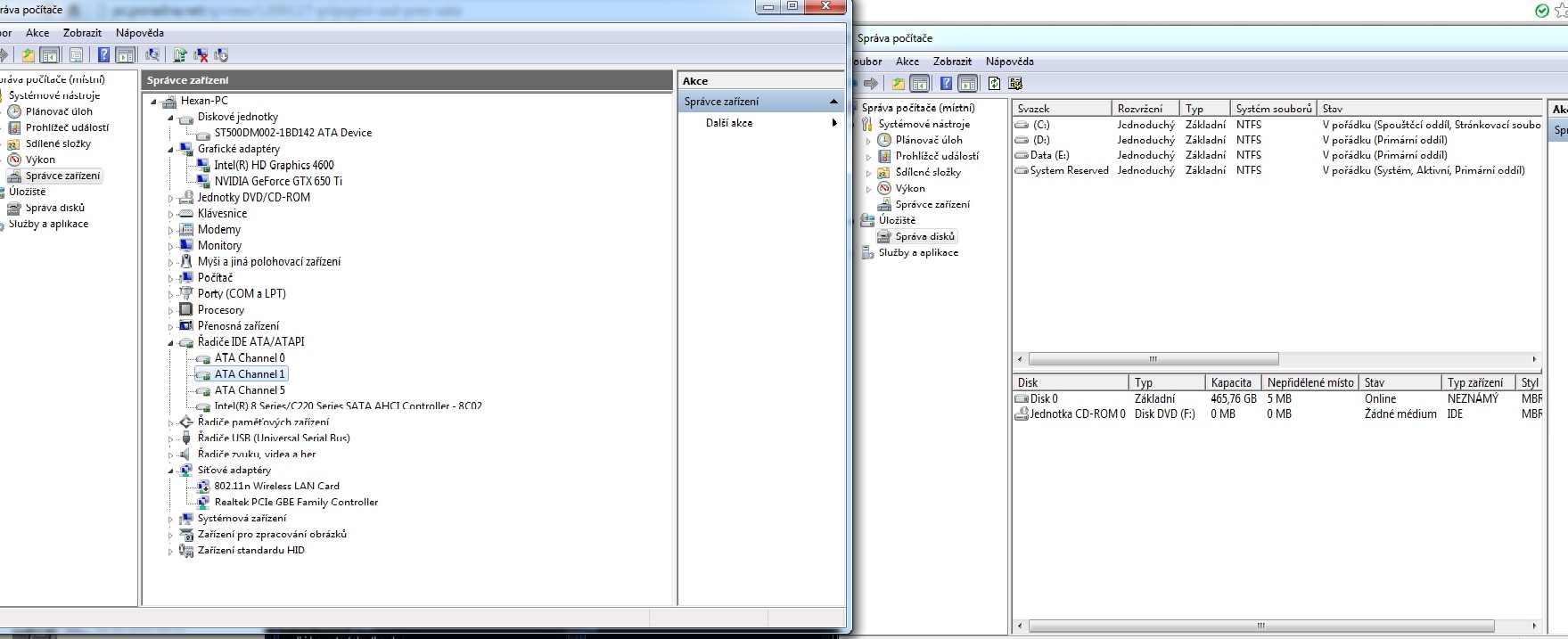Open Nápověda menu in Device Manager window
This screenshot has height=639, width=1568.
[140, 33]
